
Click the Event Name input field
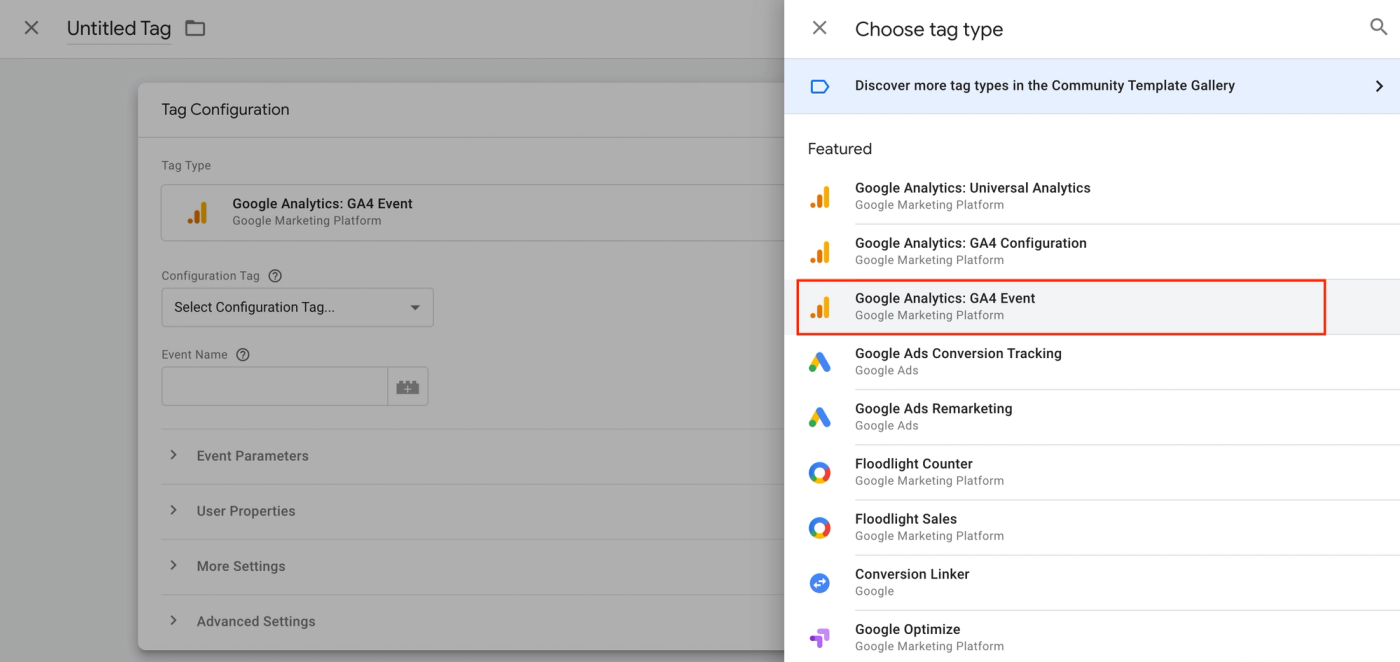click(x=274, y=387)
